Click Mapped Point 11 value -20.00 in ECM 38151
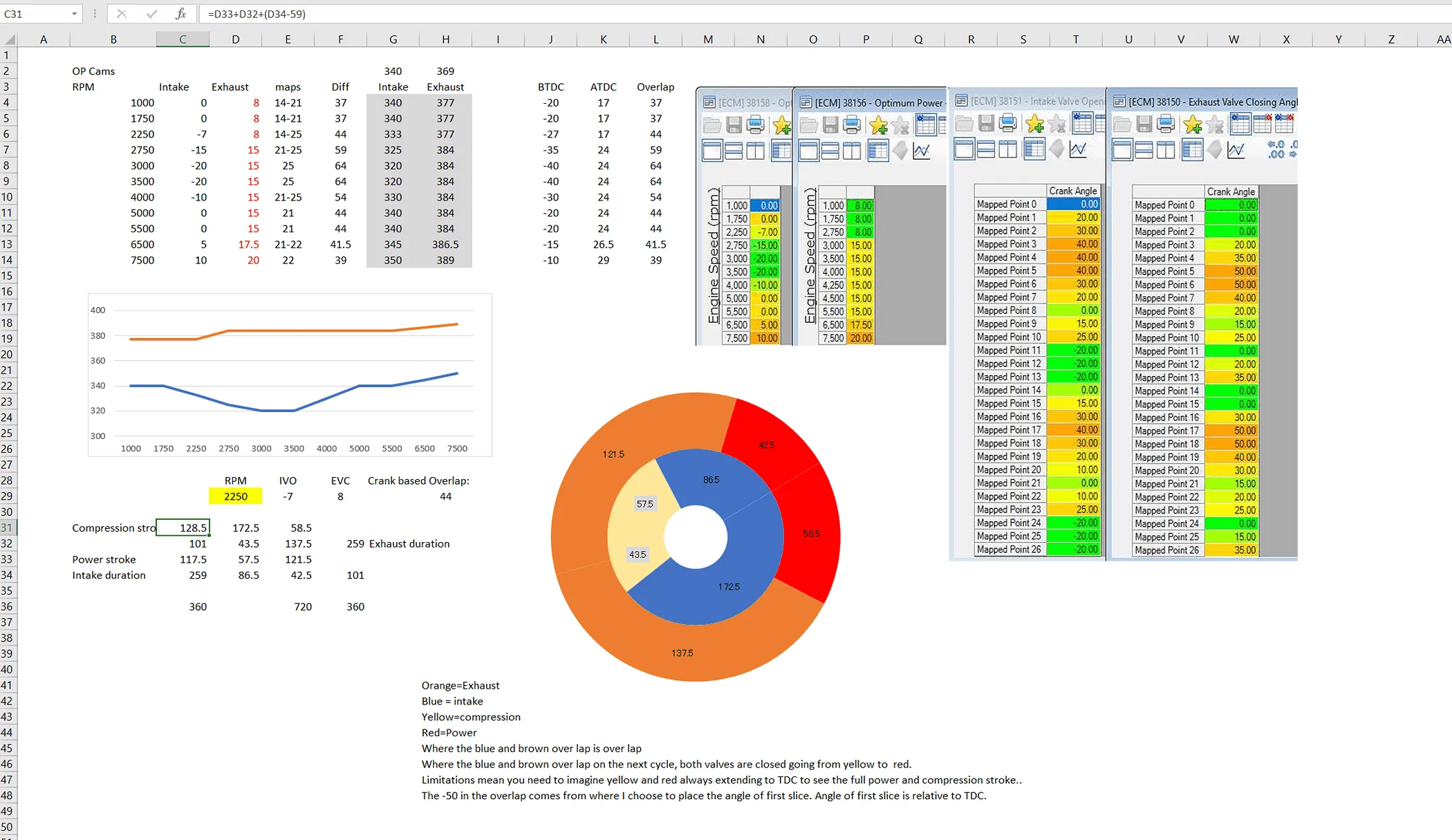This screenshot has width=1452, height=840. (1073, 351)
